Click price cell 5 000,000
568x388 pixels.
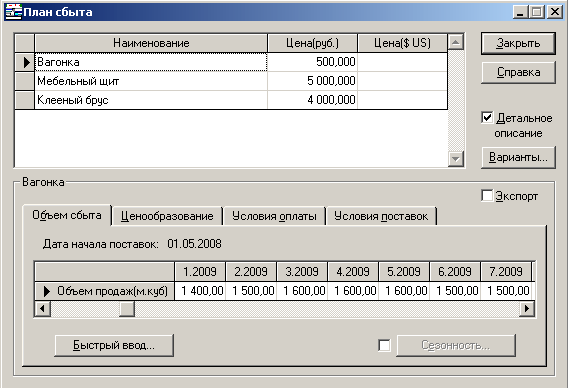click(312, 81)
